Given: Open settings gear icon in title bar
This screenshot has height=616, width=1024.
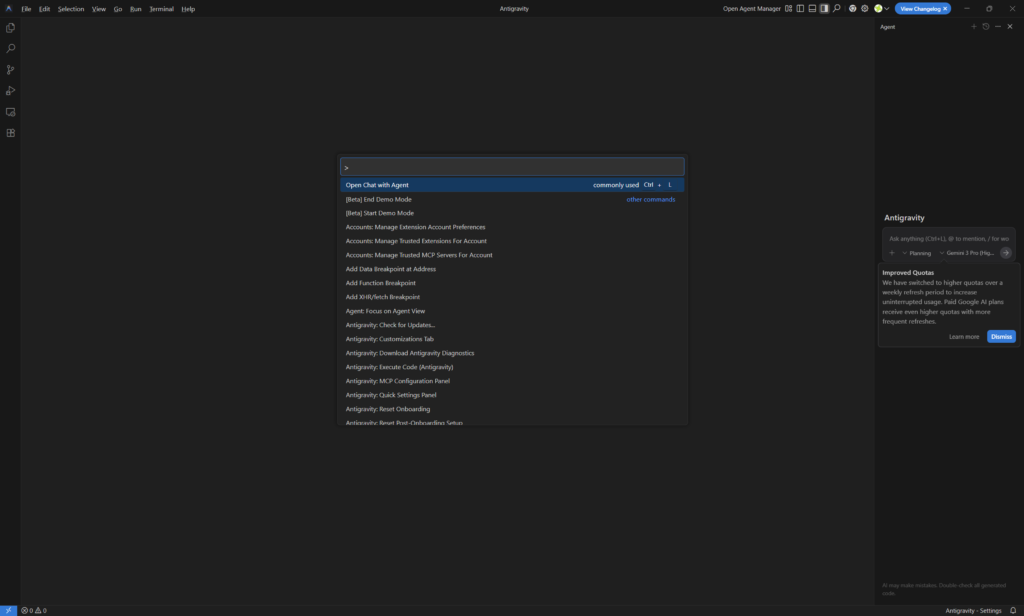Looking at the screenshot, I should [x=865, y=9].
